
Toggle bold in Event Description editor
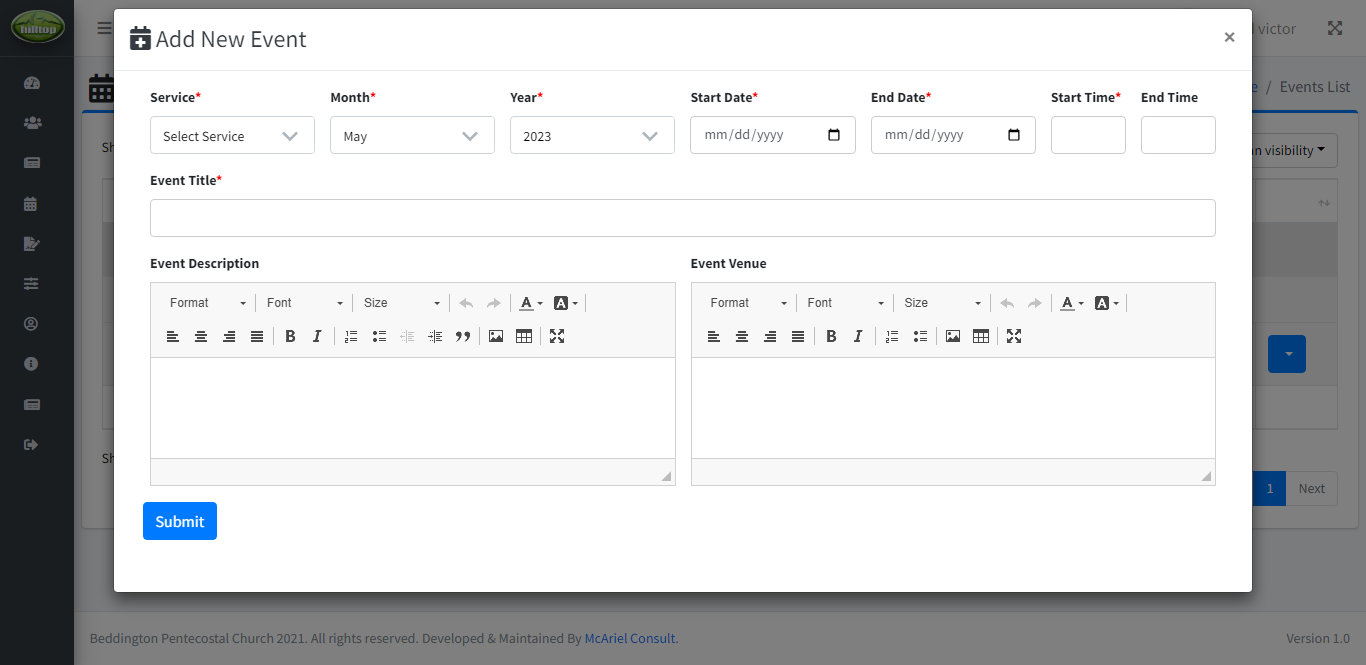(290, 336)
